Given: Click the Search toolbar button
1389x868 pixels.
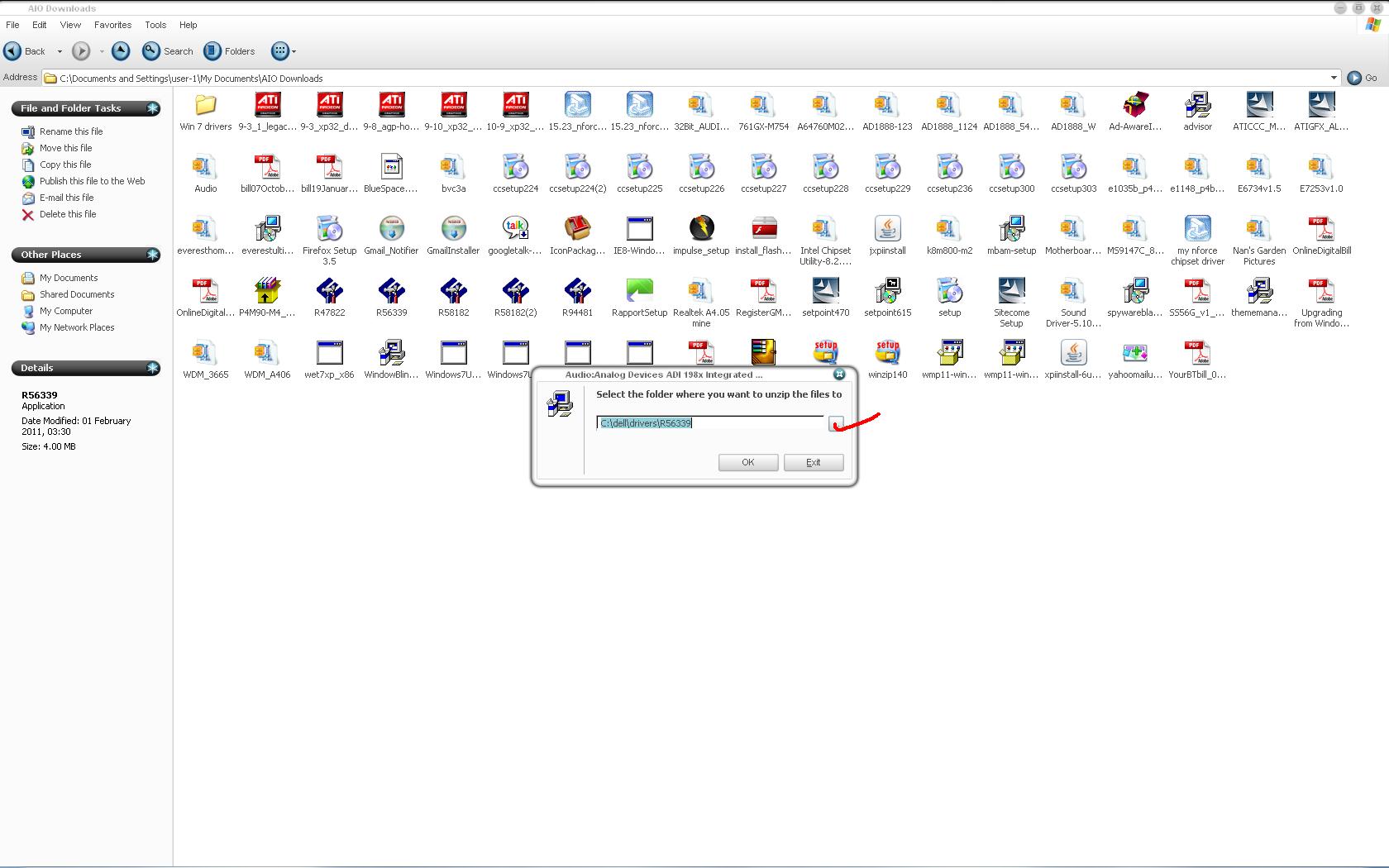Looking at the screenshot, I should pos(168,51).
